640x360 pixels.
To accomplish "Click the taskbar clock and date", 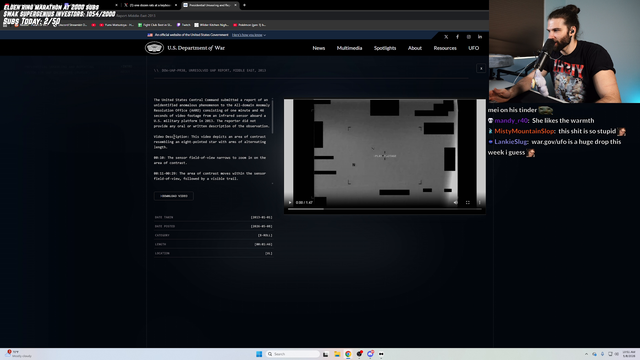I will pyautogui.click(x=629, y=354).
